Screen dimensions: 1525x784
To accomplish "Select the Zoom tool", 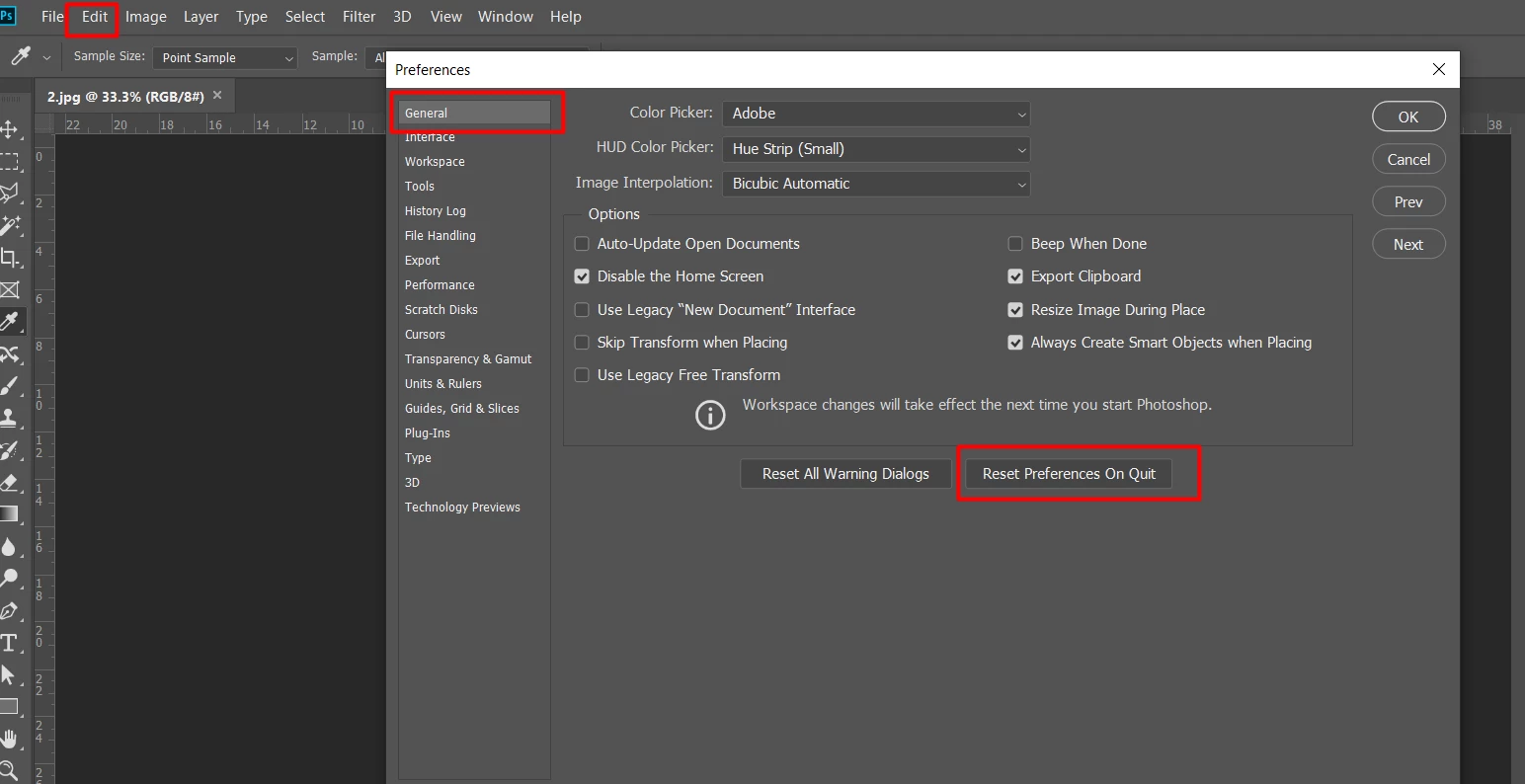I will pyautogui.click(x=10, y=770).
